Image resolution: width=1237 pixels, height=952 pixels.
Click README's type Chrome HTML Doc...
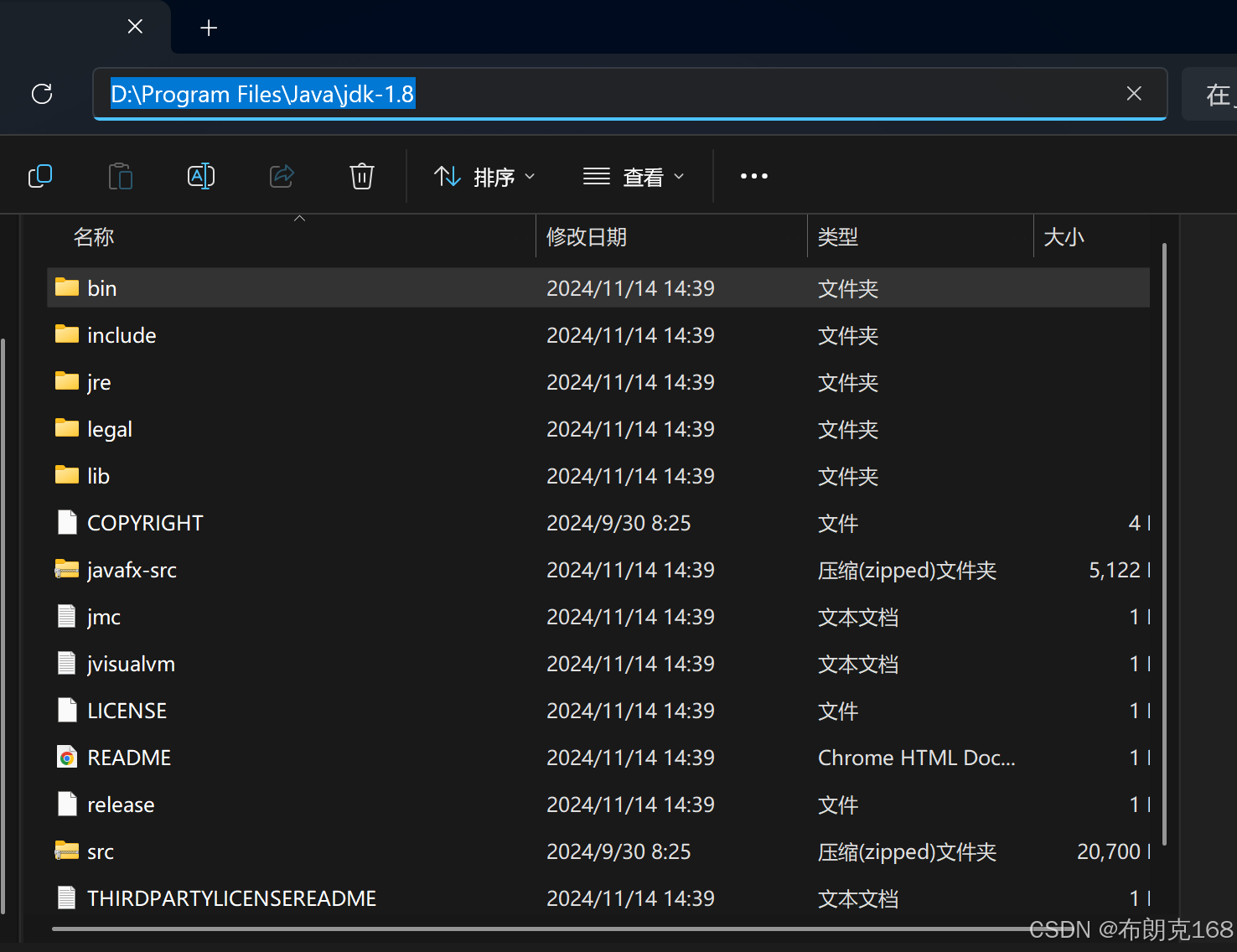tap(916, 758)
